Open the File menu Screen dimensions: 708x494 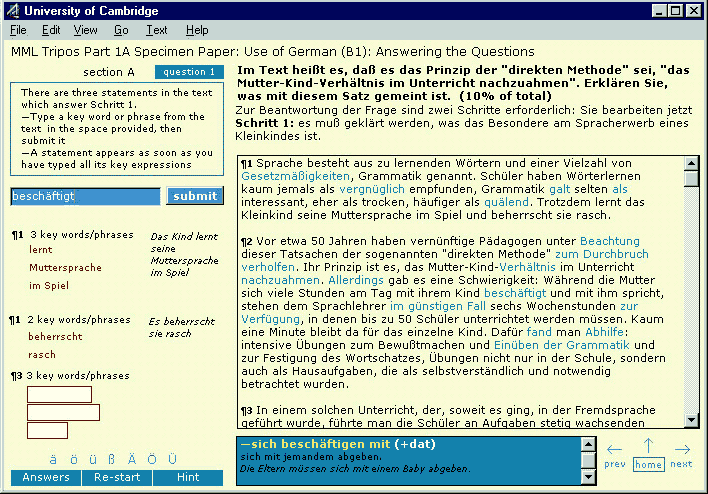point(18,30)
